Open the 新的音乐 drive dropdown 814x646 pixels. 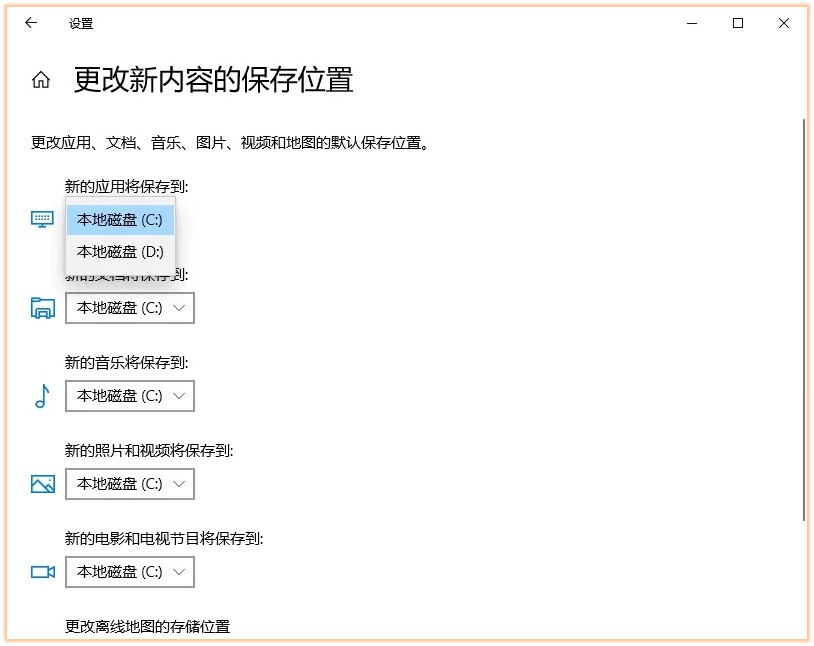point(130,396)
